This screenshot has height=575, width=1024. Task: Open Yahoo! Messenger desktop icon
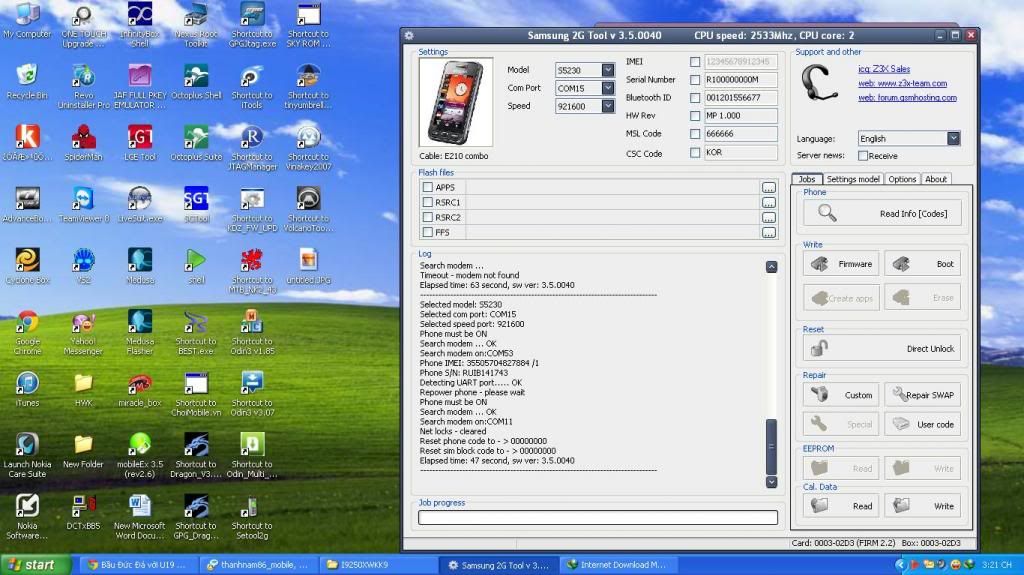[x=84, y=333]
